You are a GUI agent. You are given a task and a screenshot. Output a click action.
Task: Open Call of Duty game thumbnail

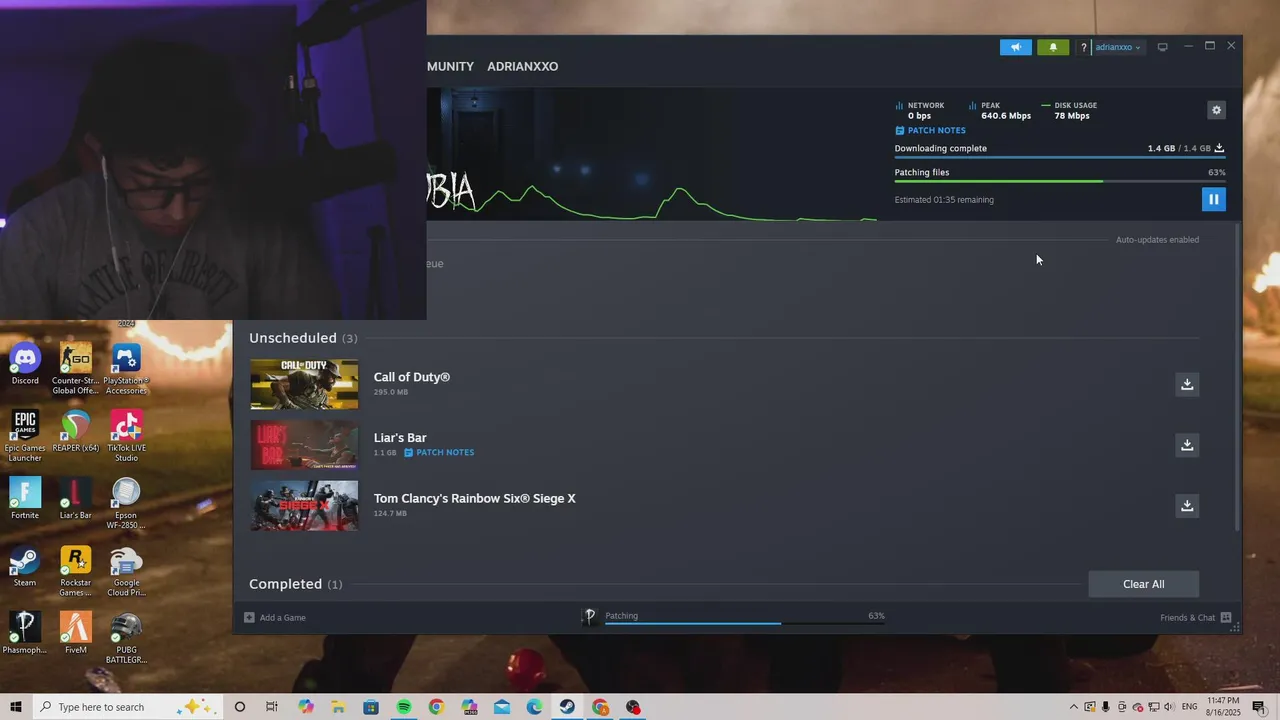point(304,384)
